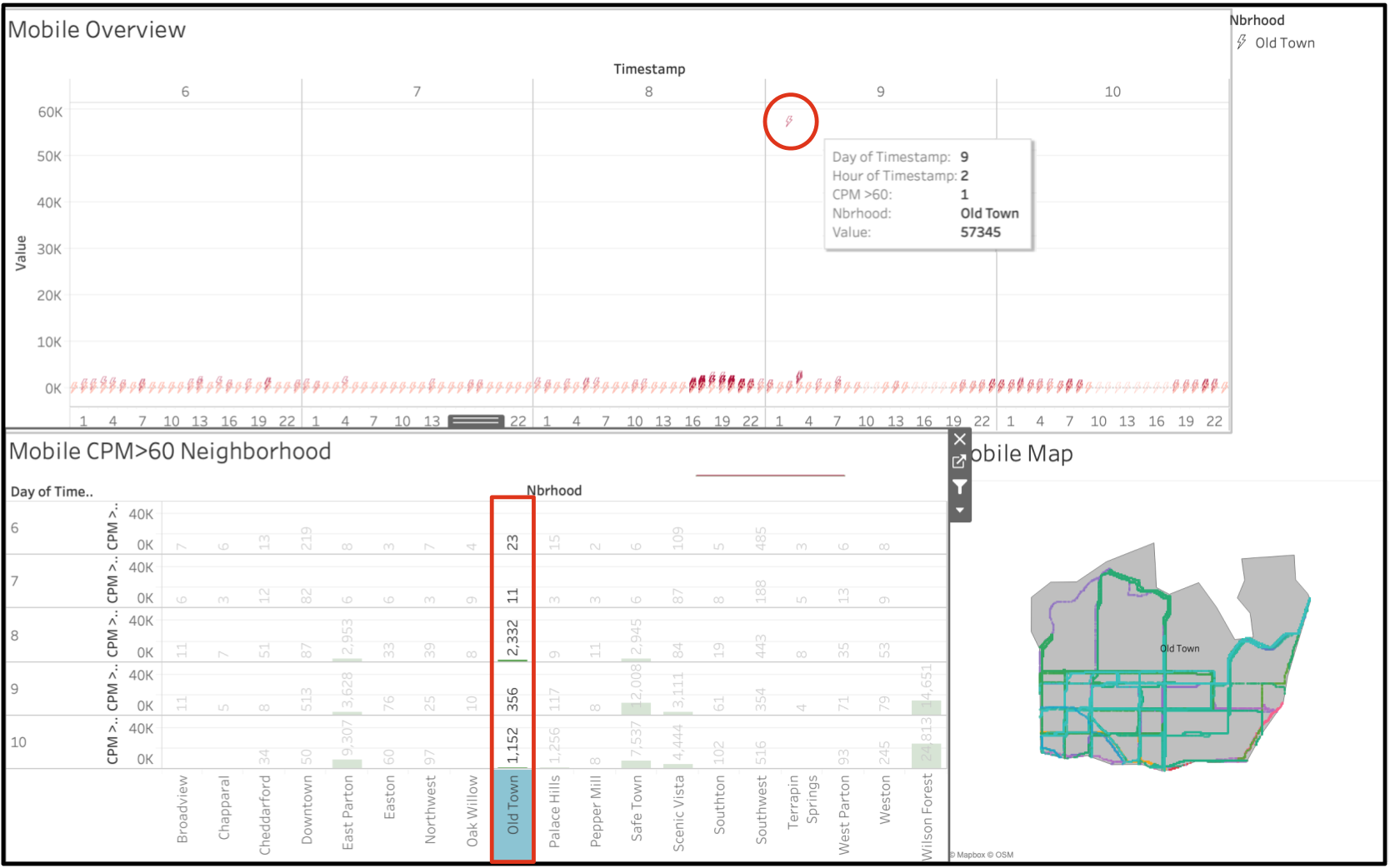Select the Weston neighborhood label
The height and width of the screenshot is (868, 1390).
point(885,800)
